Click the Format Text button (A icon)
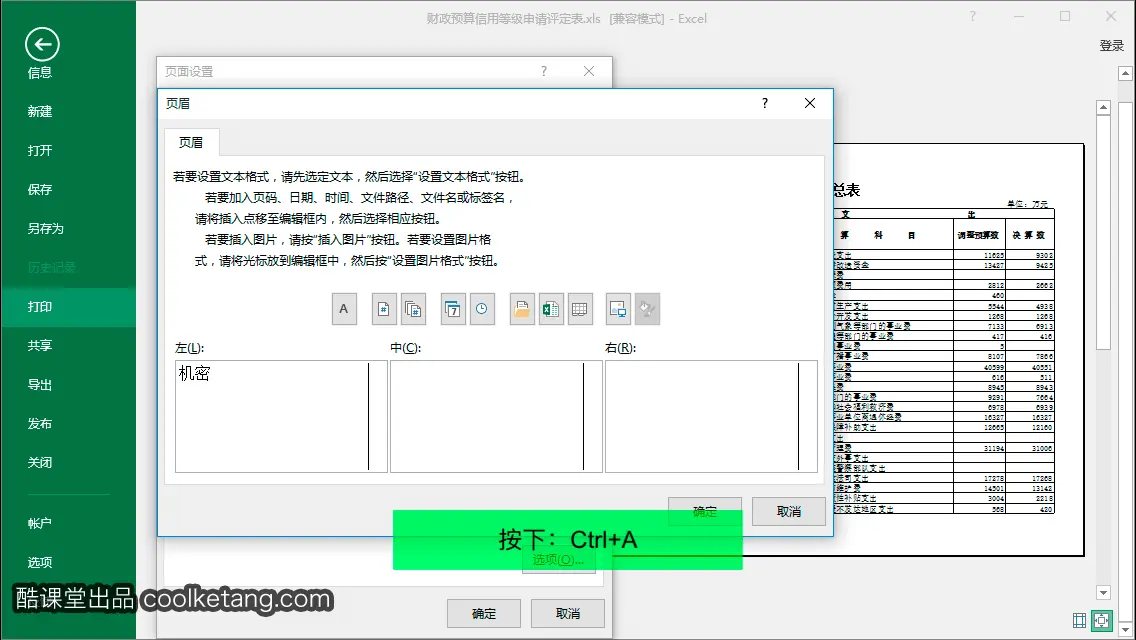 [x=344, y=309]
